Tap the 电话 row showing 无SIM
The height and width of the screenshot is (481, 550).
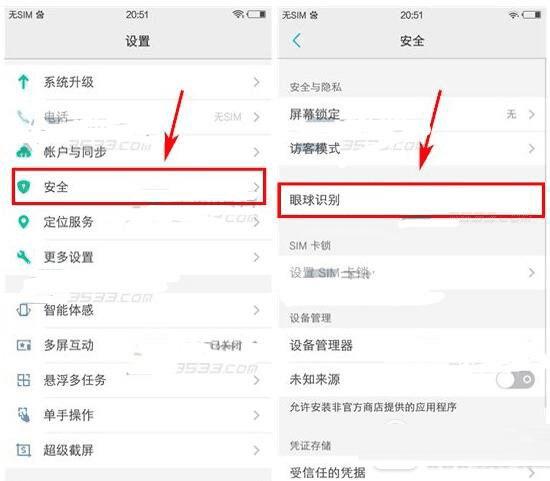tap(139, 117)
